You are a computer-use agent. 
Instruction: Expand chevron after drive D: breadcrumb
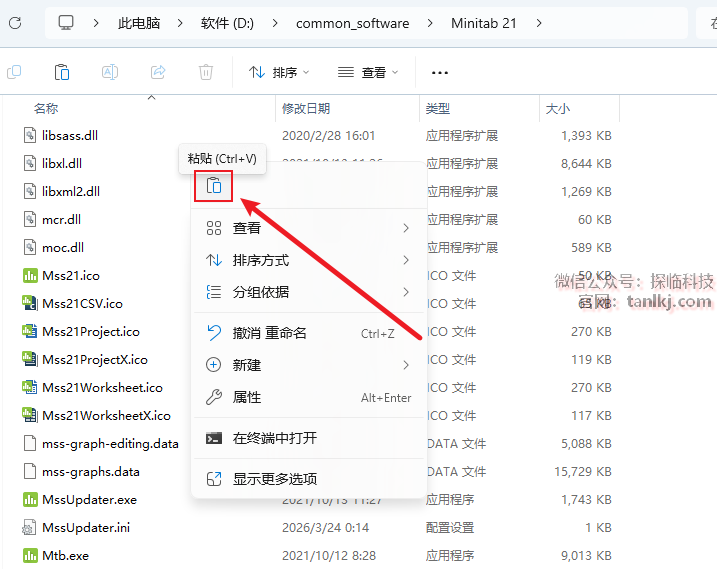click(274, 23)
